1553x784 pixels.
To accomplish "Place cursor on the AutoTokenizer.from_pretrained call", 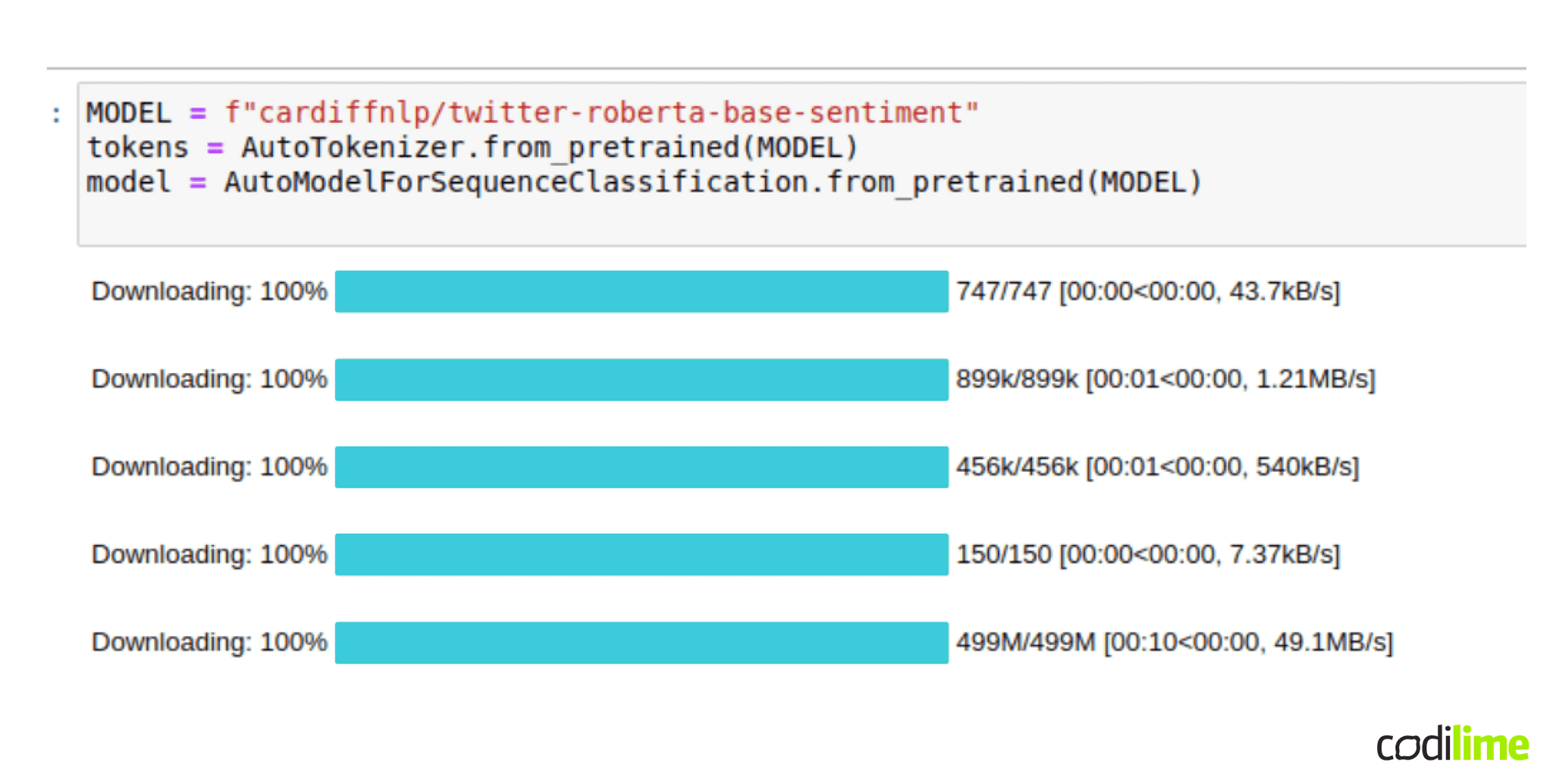I will tap(549, 148).
